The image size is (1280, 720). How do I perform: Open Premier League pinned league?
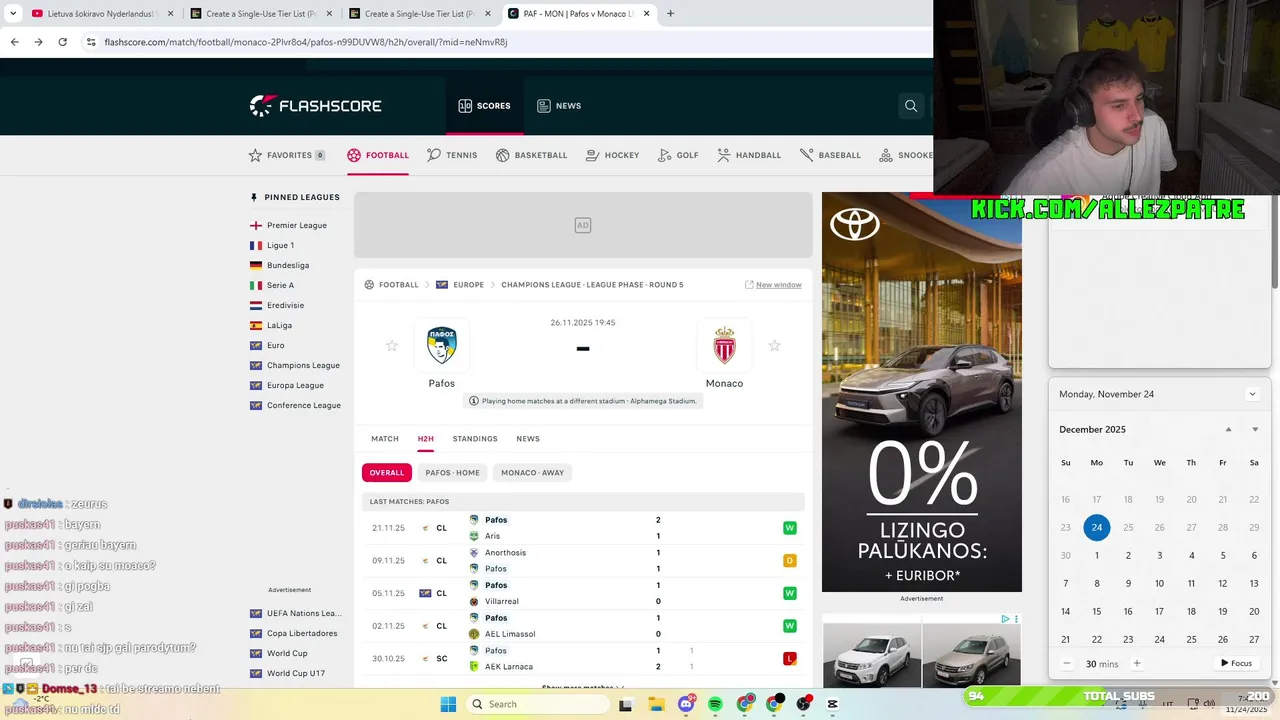(x=289, y=225)
